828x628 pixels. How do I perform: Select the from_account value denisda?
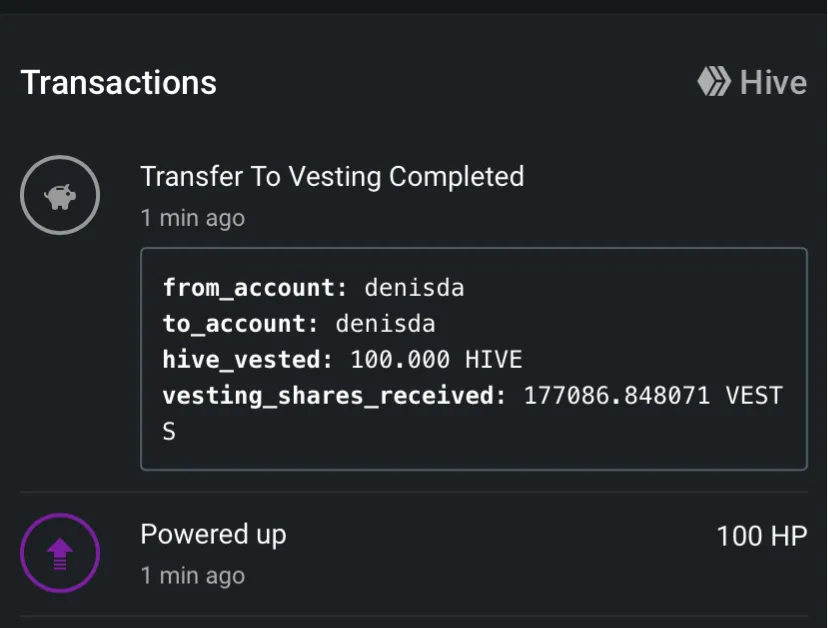[x=414, y=288]
